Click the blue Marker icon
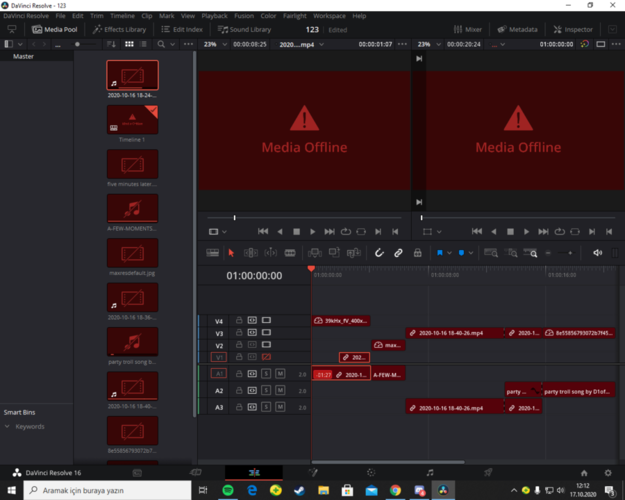This screenshot has width=625, height=500. point(462,253)
